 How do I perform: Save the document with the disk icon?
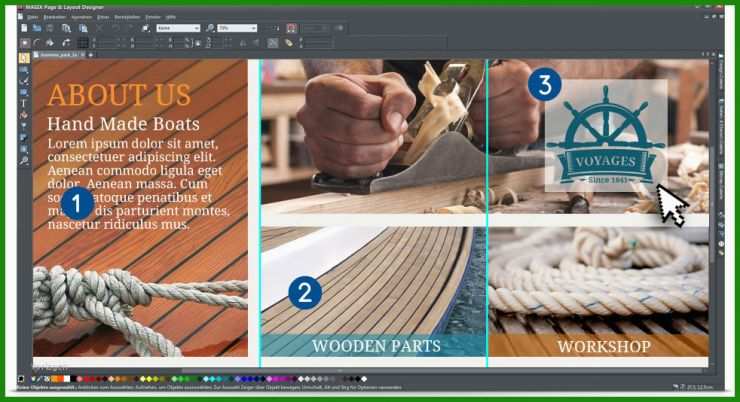coord(50,28)
